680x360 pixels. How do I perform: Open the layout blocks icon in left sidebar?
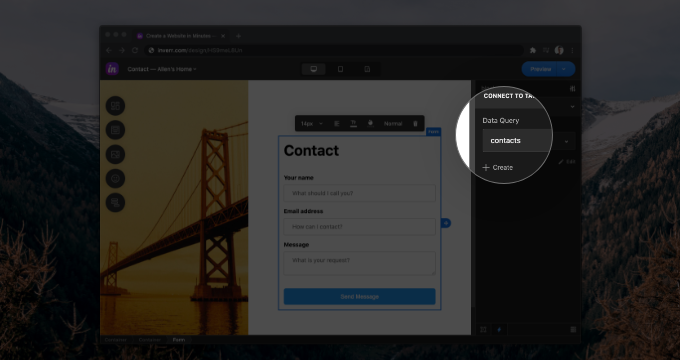pos(115,106)
